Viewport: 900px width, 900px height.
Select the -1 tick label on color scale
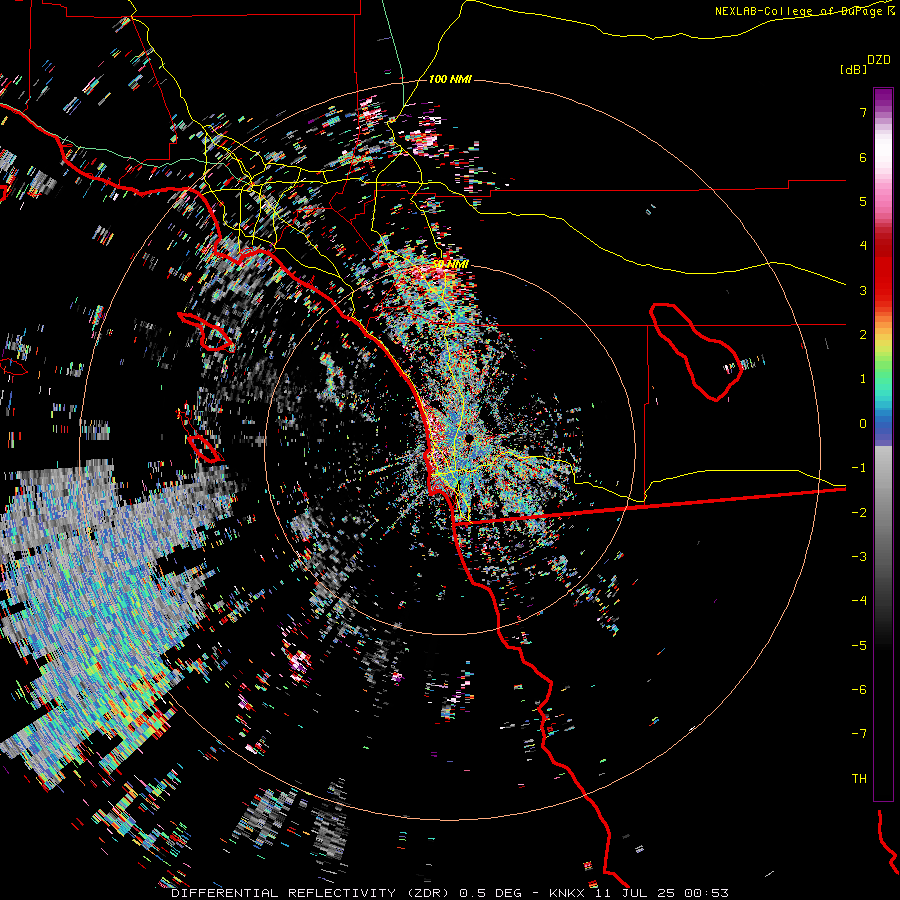859,468
